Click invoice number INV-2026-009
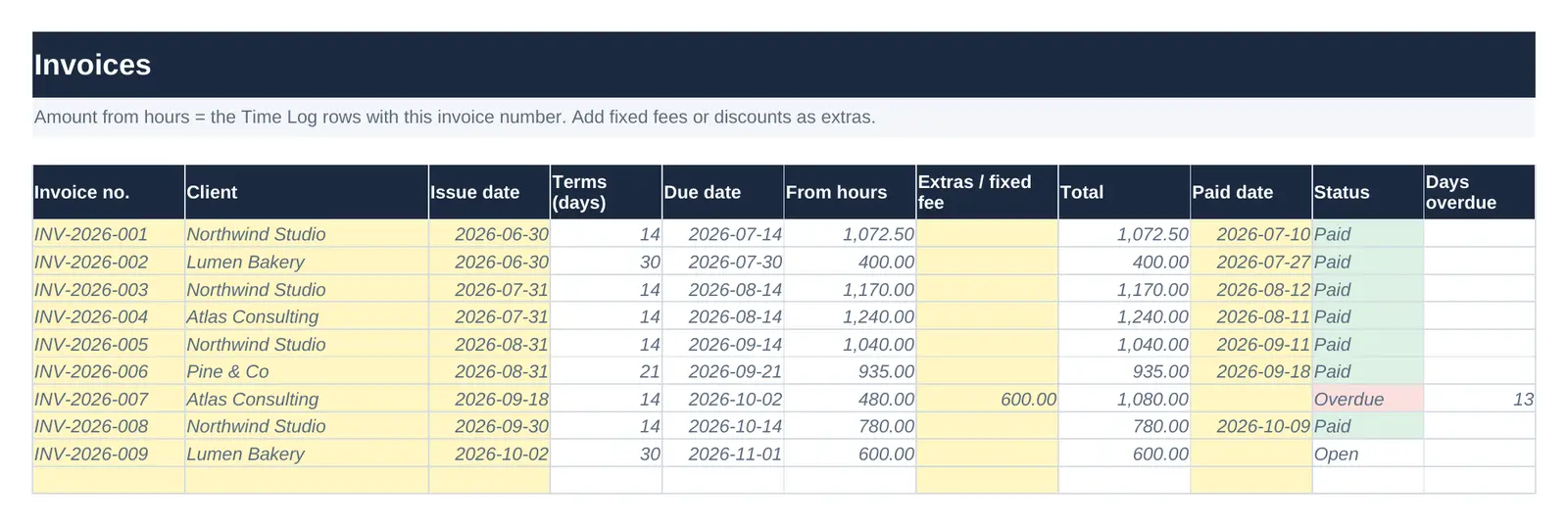 [x=109, y=454]
